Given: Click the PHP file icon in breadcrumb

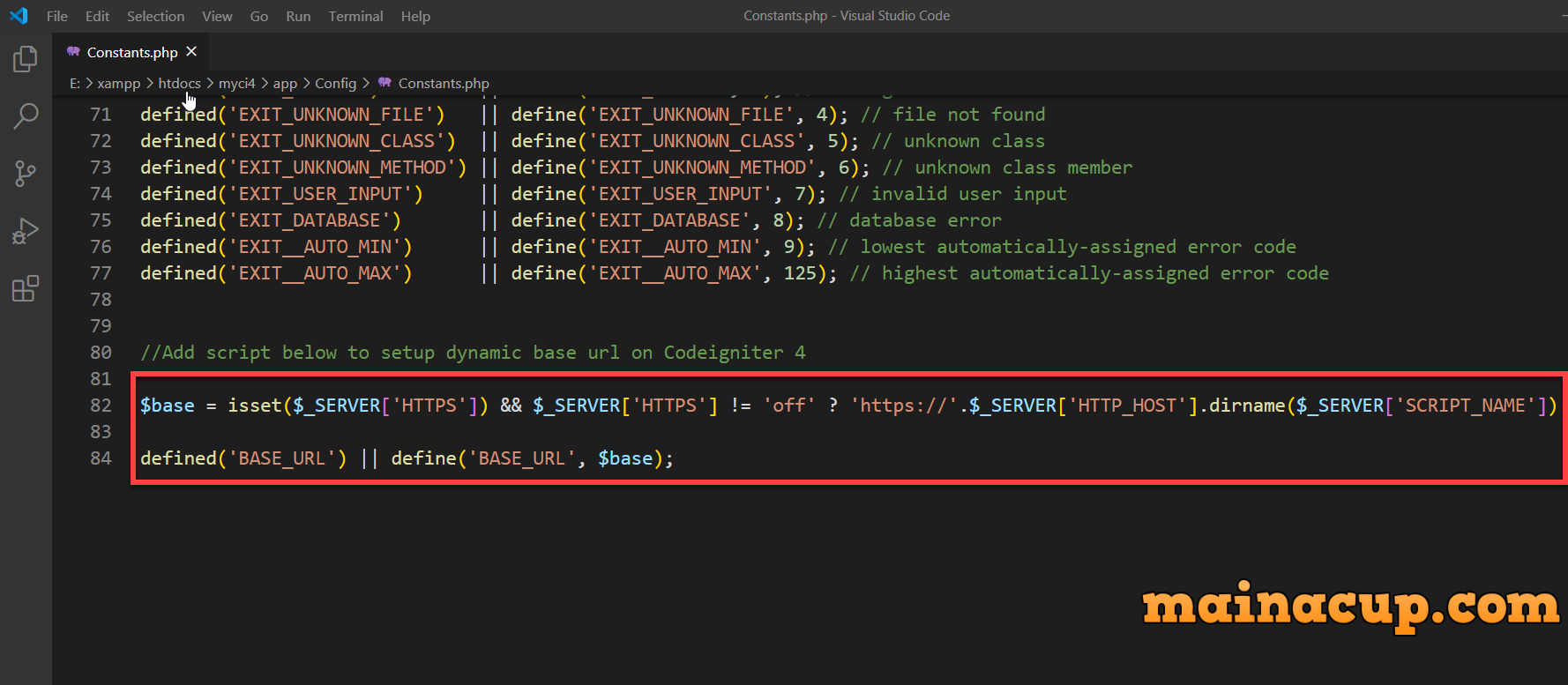Looking at the screenshot, I should (385, 83).
